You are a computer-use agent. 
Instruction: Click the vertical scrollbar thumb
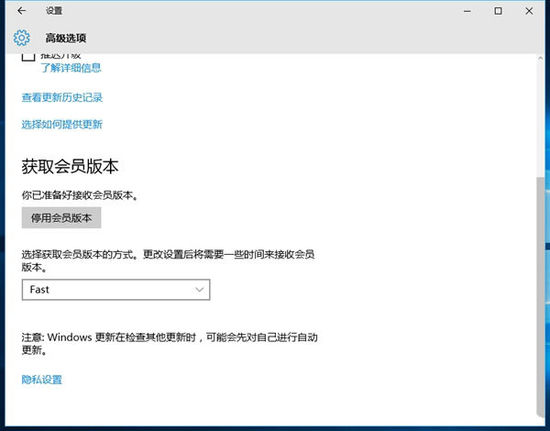point(541,296)
